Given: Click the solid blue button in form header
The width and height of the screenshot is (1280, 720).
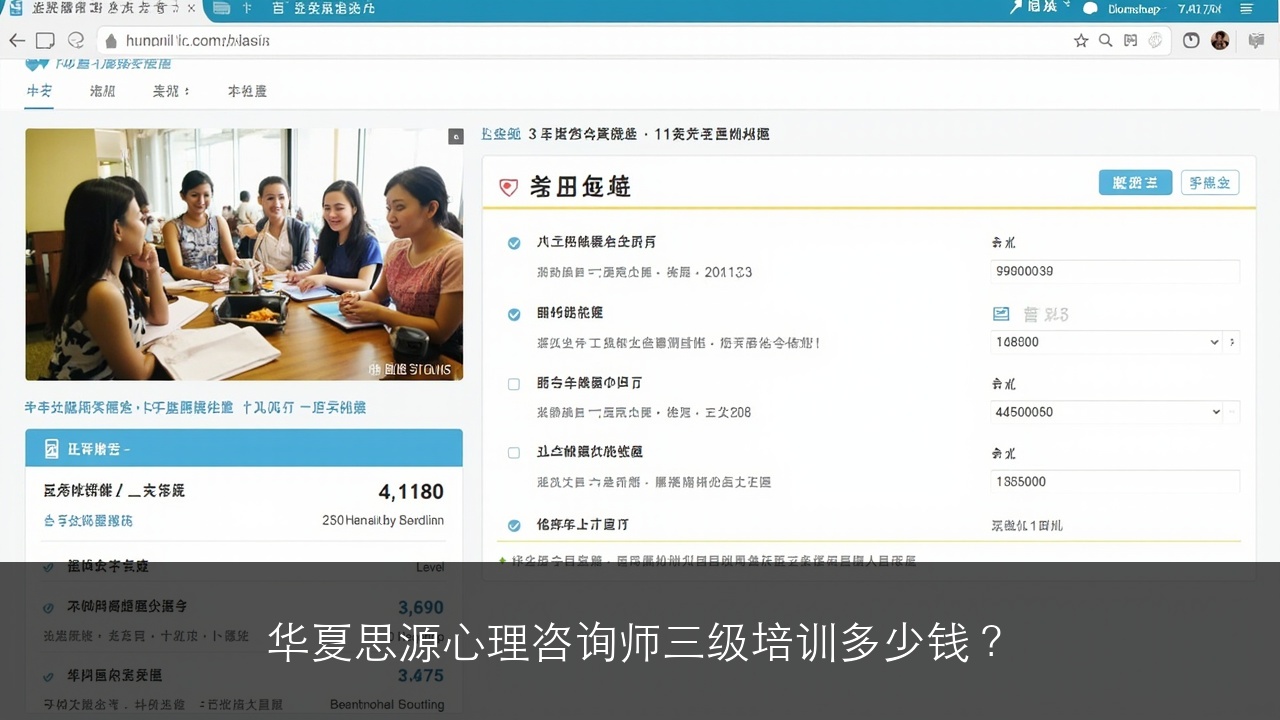Looking at the screenshot, I should (x=1135, y=182).
